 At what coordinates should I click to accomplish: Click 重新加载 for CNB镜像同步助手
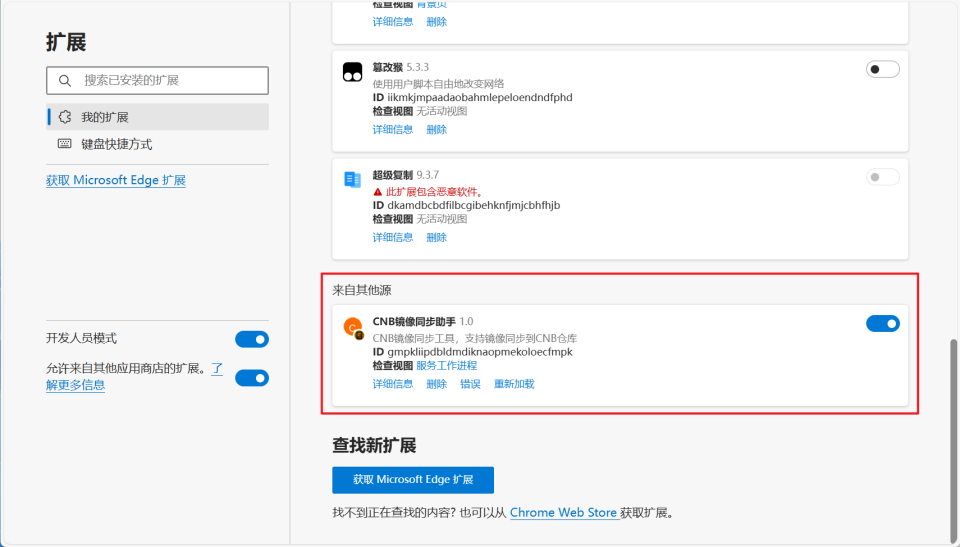514,384
